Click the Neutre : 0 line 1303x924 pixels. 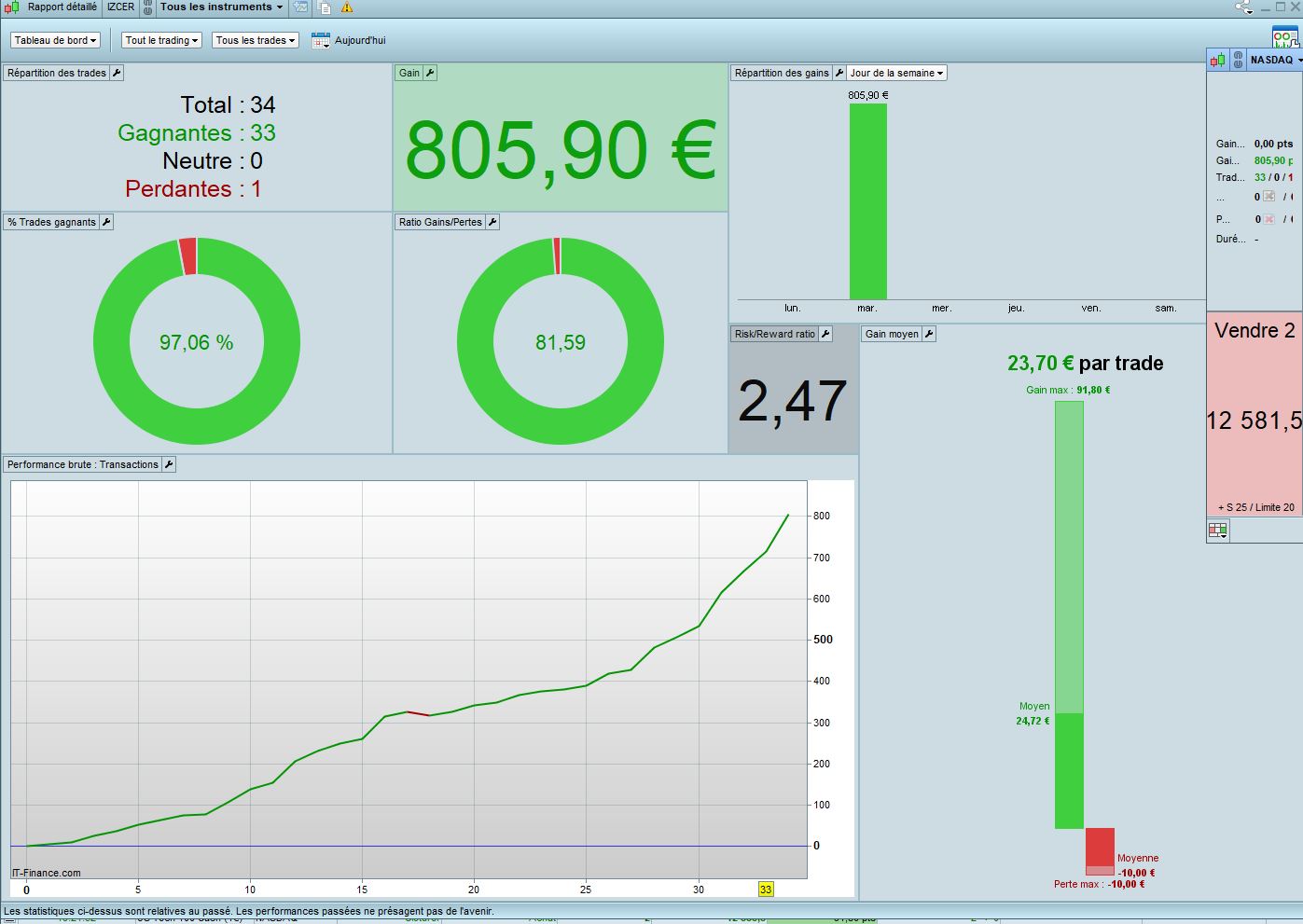(x=213, y=160)
